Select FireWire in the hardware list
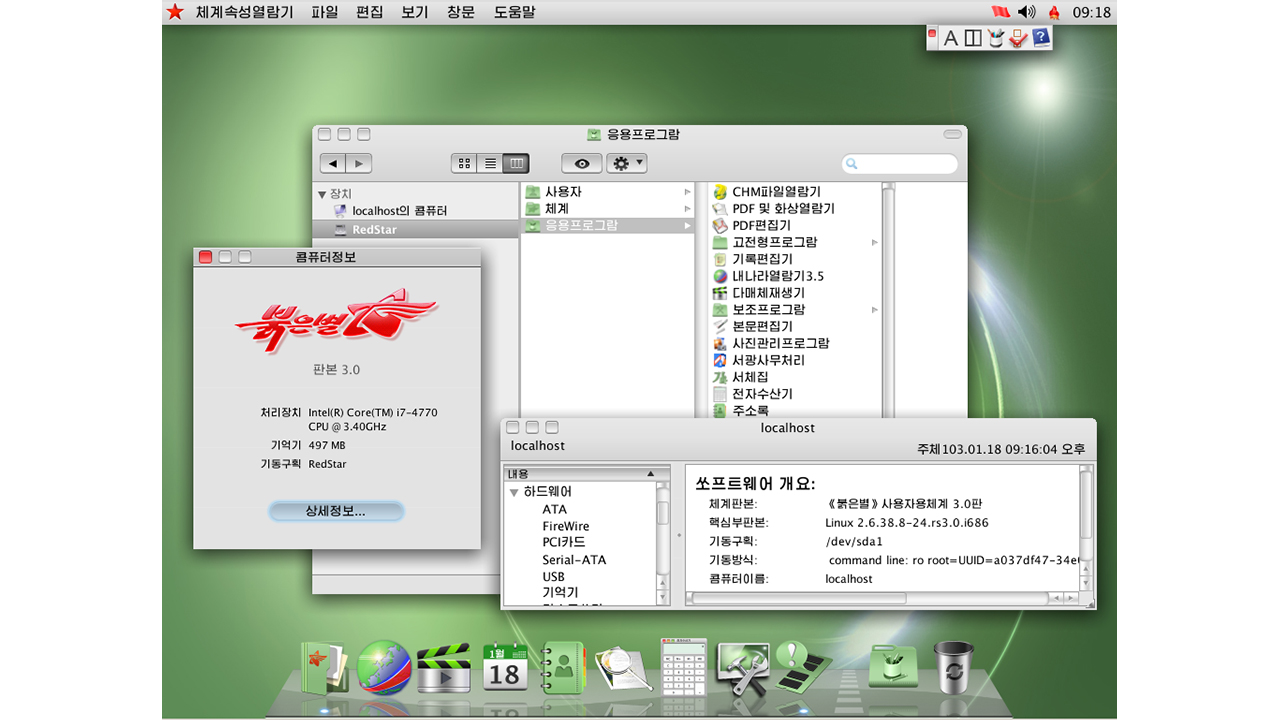1280x720 pixels. (566, 527)
